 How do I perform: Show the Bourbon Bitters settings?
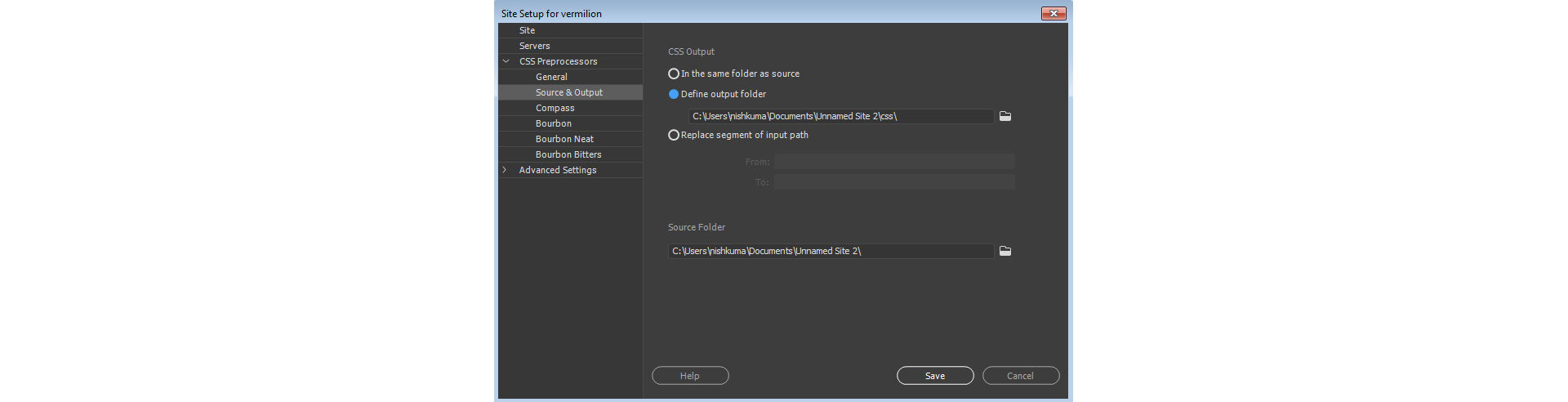568,154
